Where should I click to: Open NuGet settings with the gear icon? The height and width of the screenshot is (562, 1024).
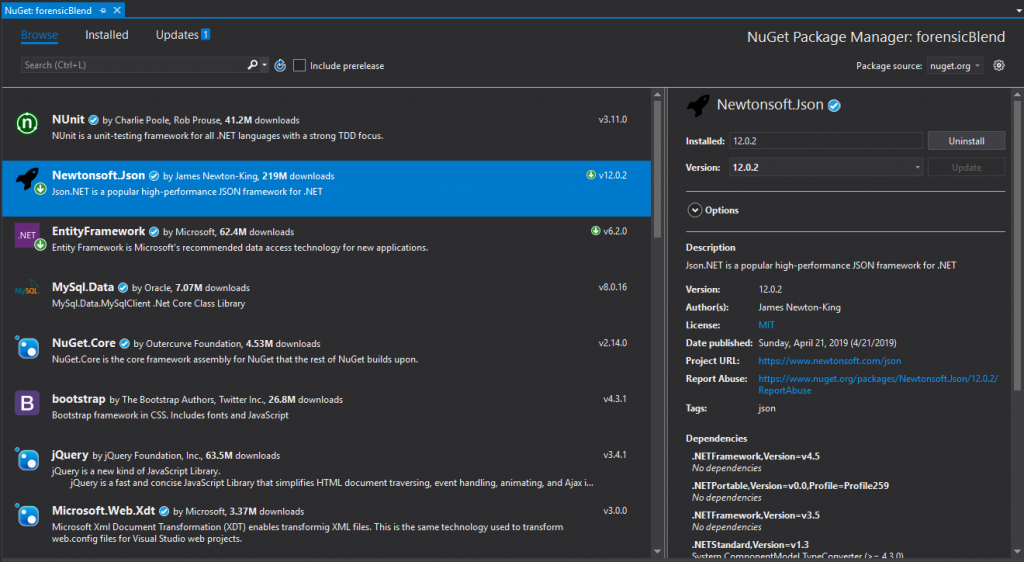click(x=998, y=66)
